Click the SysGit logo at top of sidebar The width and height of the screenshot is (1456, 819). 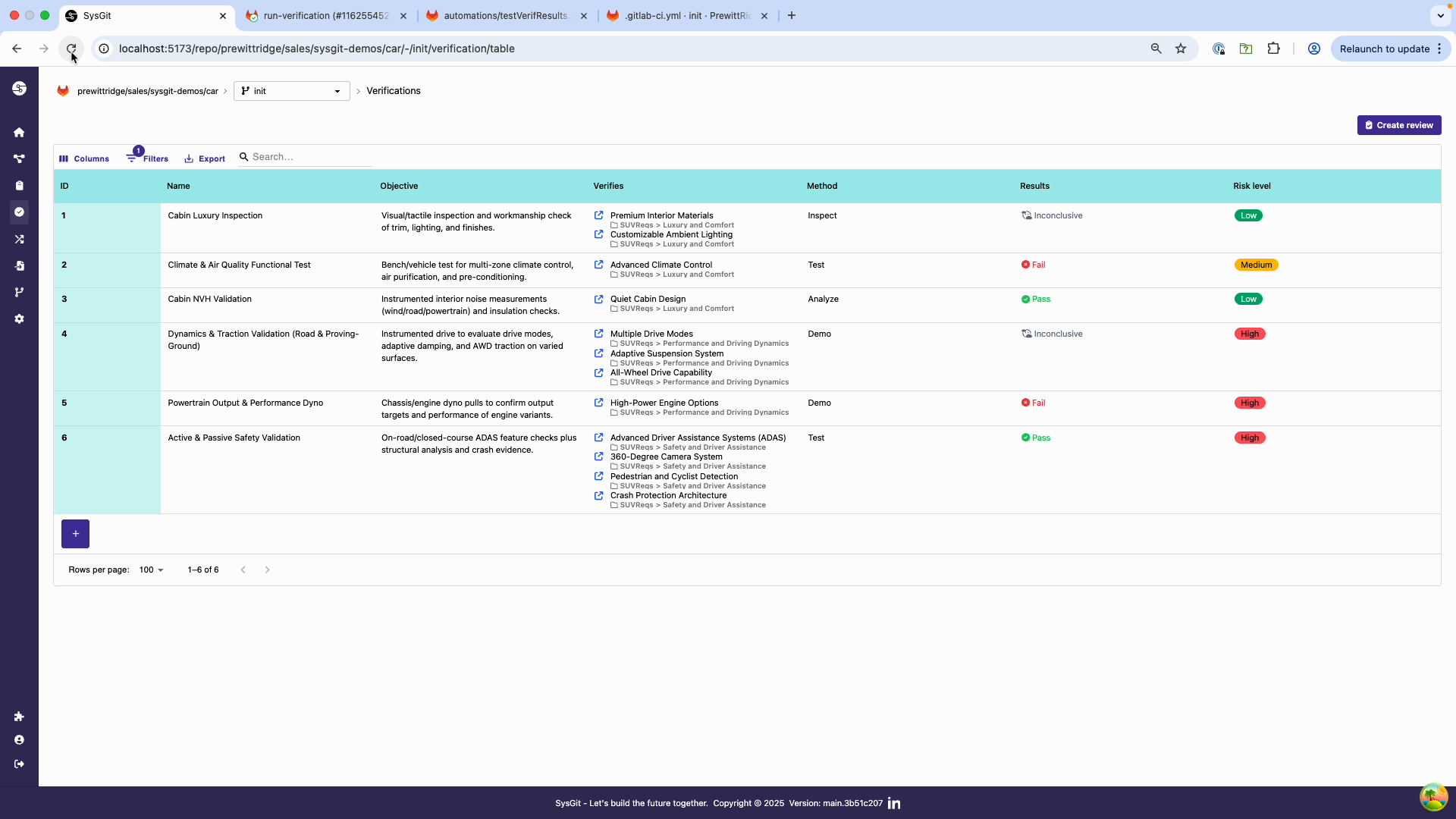tap(19, 89)
